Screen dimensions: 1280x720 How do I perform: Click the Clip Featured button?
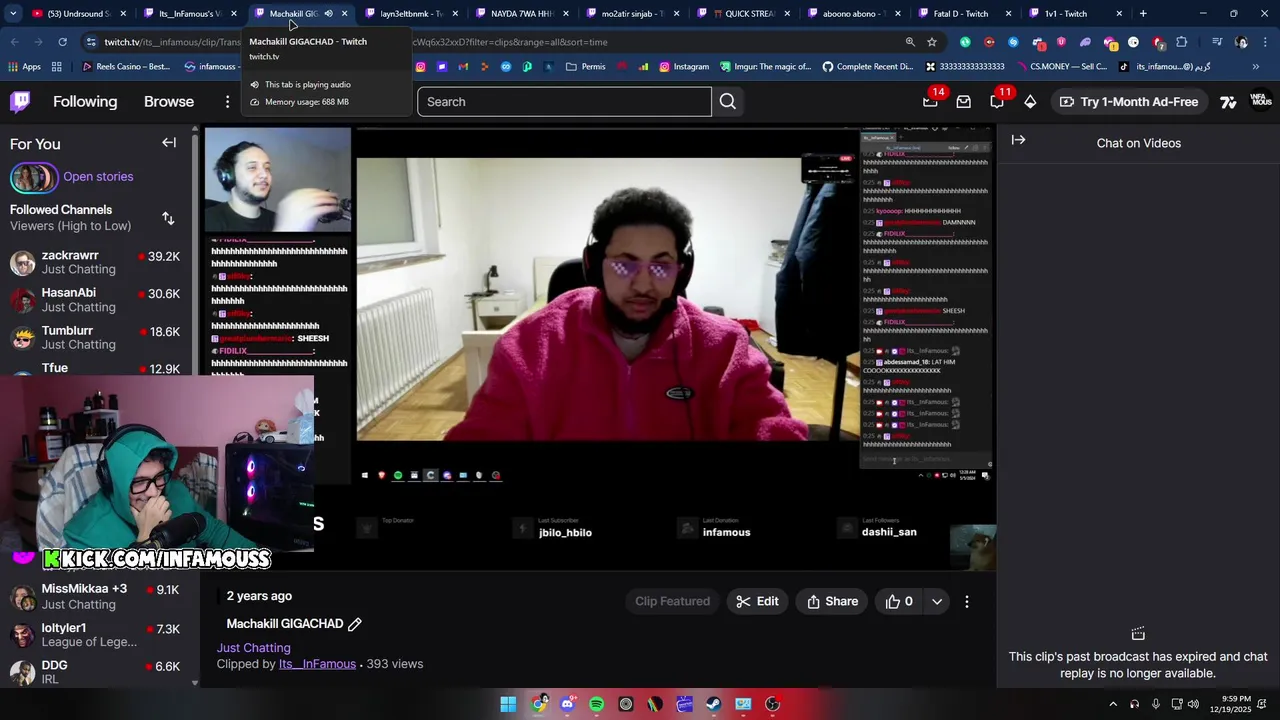(672, 601)
